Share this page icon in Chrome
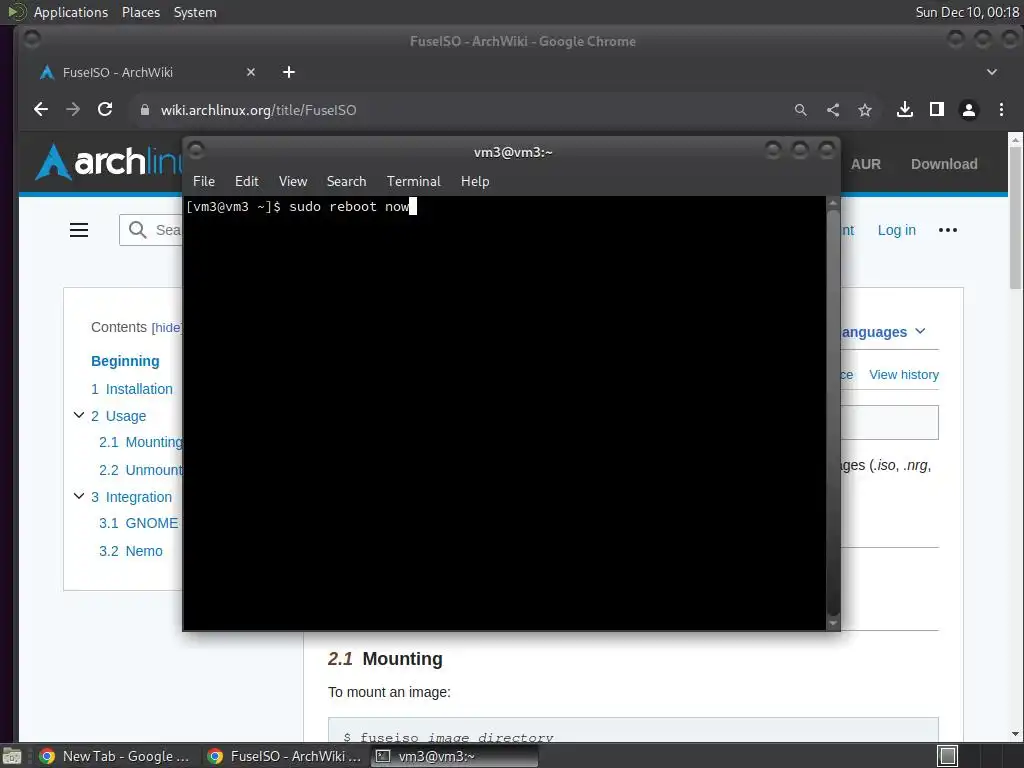Image resolution: width=1024 pixels, height=768 pixels. [833, 110]
